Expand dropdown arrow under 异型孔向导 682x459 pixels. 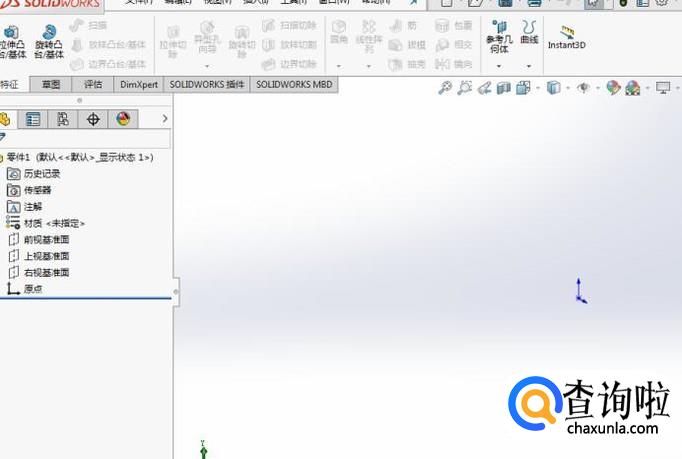[207, 66]
